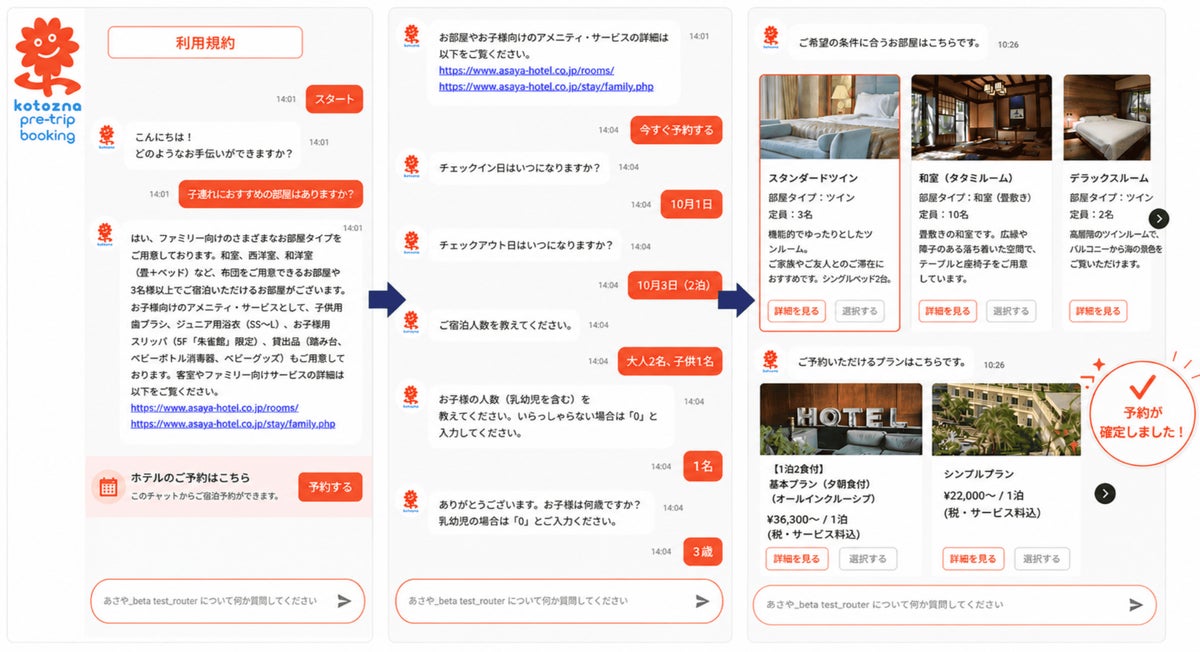Click 詳細を見る for 和室（タタミルーム）

[x=947, y=311]
